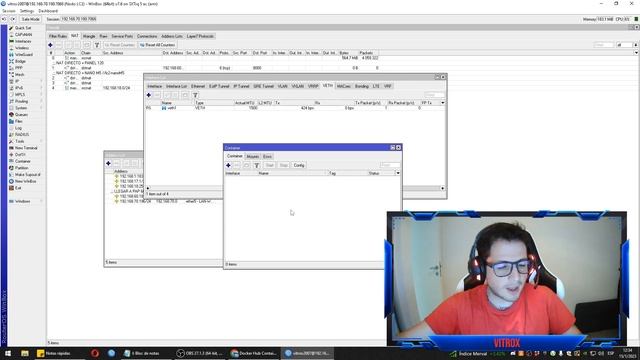
Task: Add new container with plus icon
Action: pos(228,165)
